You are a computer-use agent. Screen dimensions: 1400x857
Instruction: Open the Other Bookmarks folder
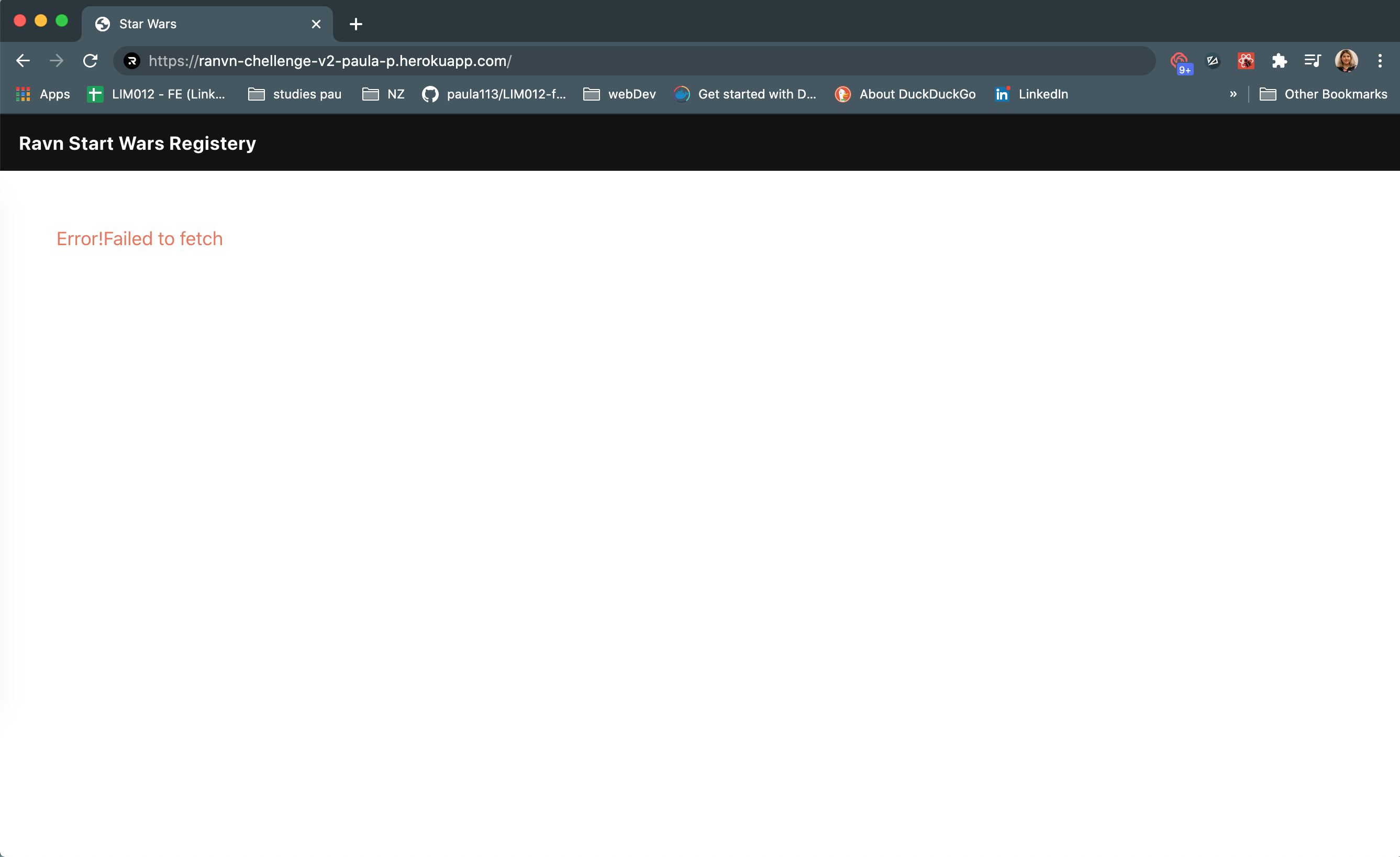click(x=1323, y=94)
